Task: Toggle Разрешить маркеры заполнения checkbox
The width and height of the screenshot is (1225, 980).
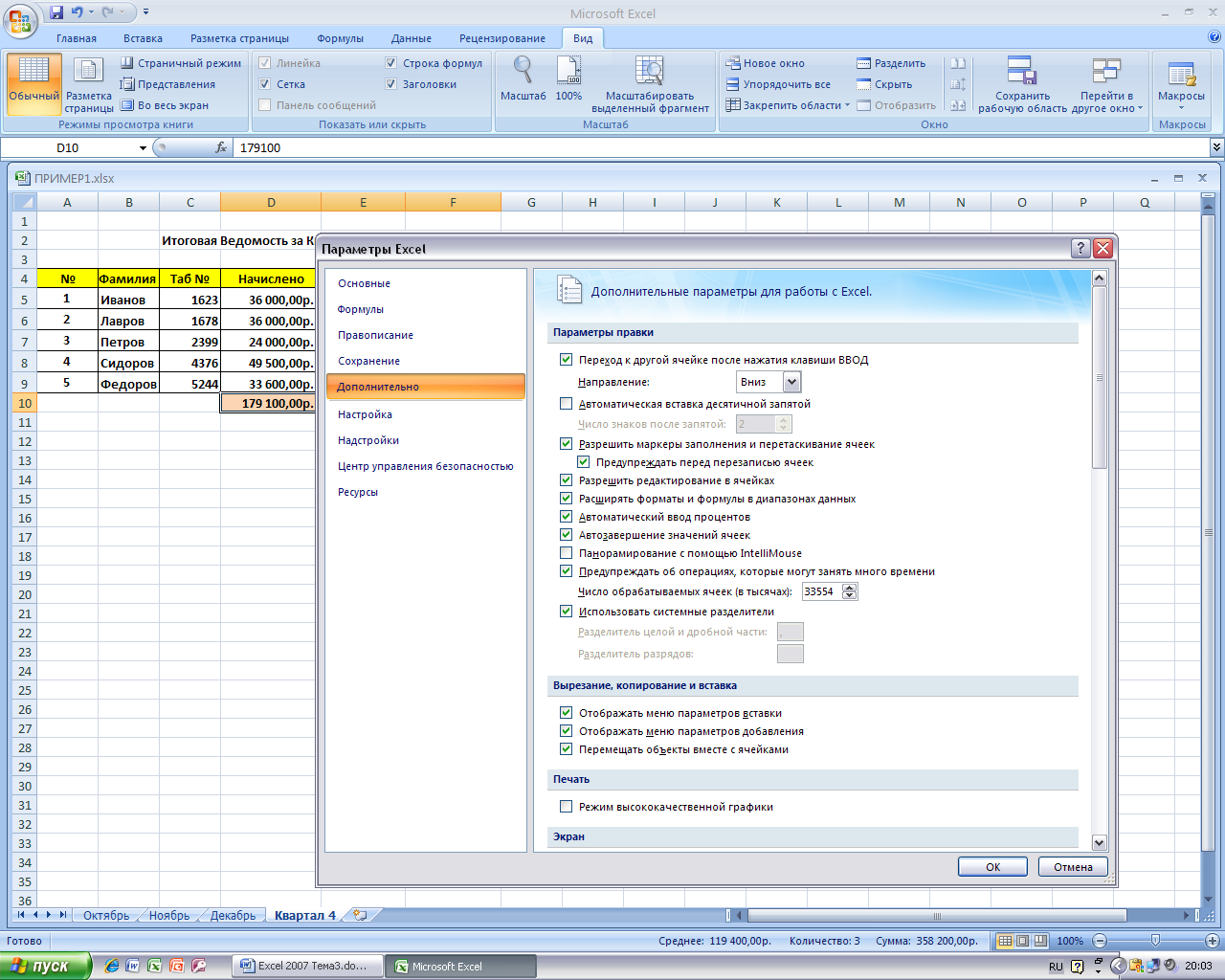Action: [566, 444]
